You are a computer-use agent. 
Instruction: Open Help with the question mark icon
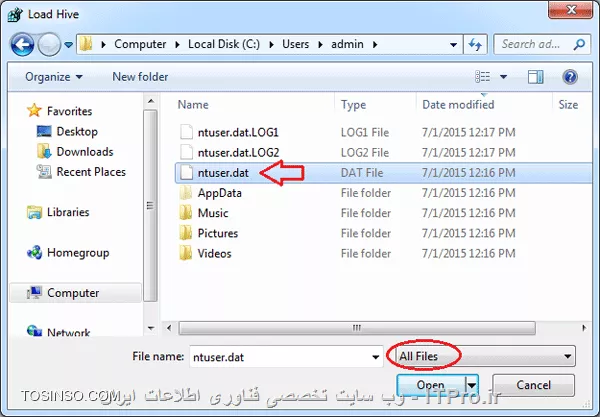(570, 77)
